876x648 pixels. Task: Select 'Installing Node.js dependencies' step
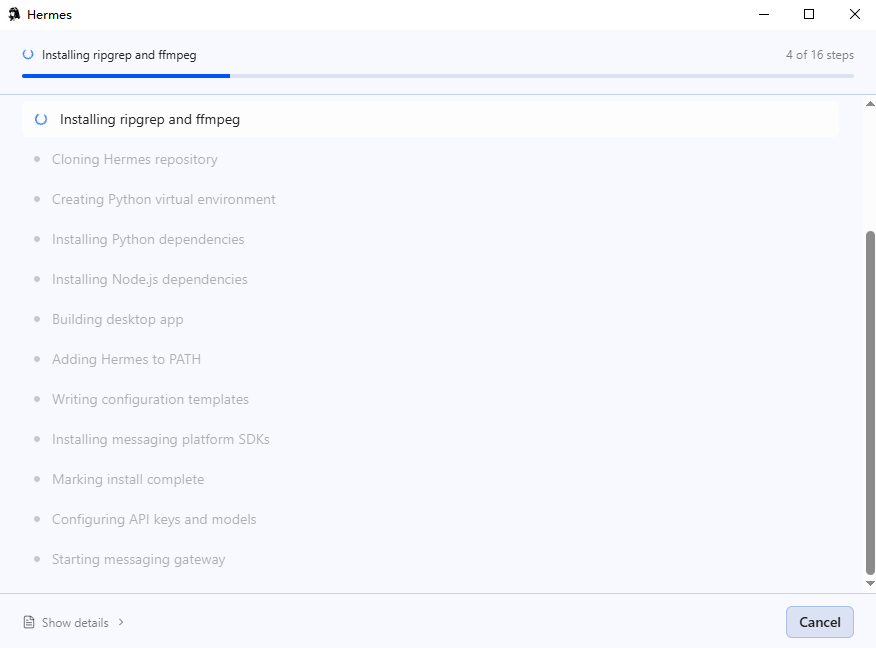150,279
